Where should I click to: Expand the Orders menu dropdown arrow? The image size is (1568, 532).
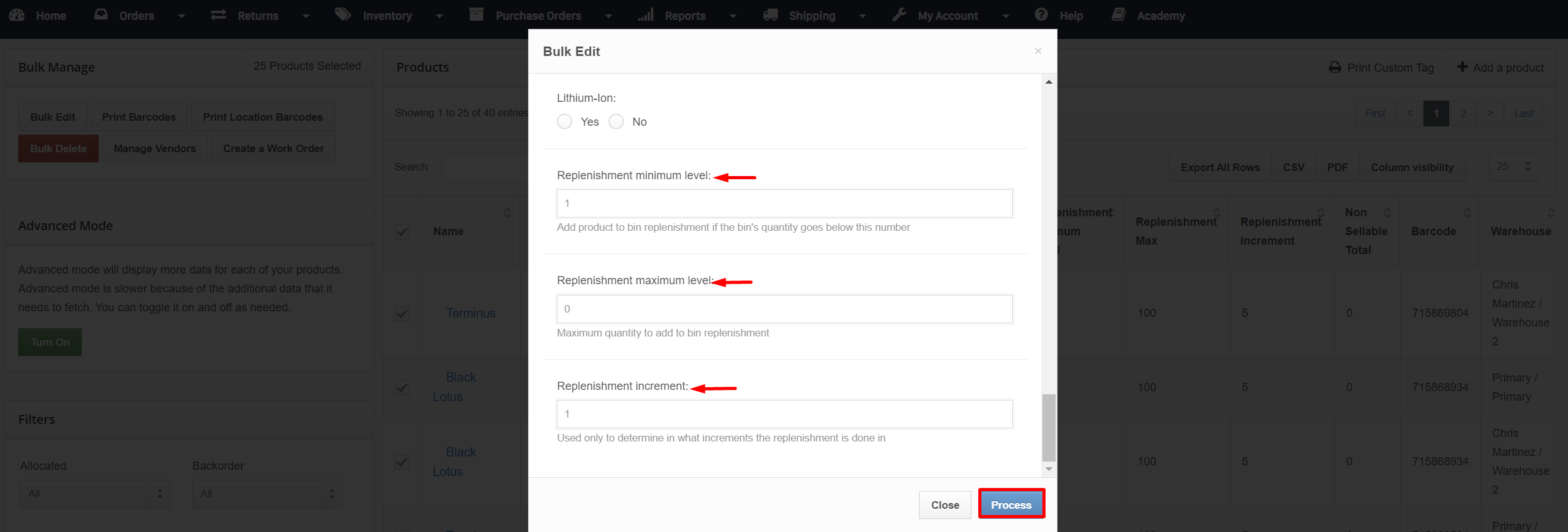pyautogui.click(x=181, y=16)
